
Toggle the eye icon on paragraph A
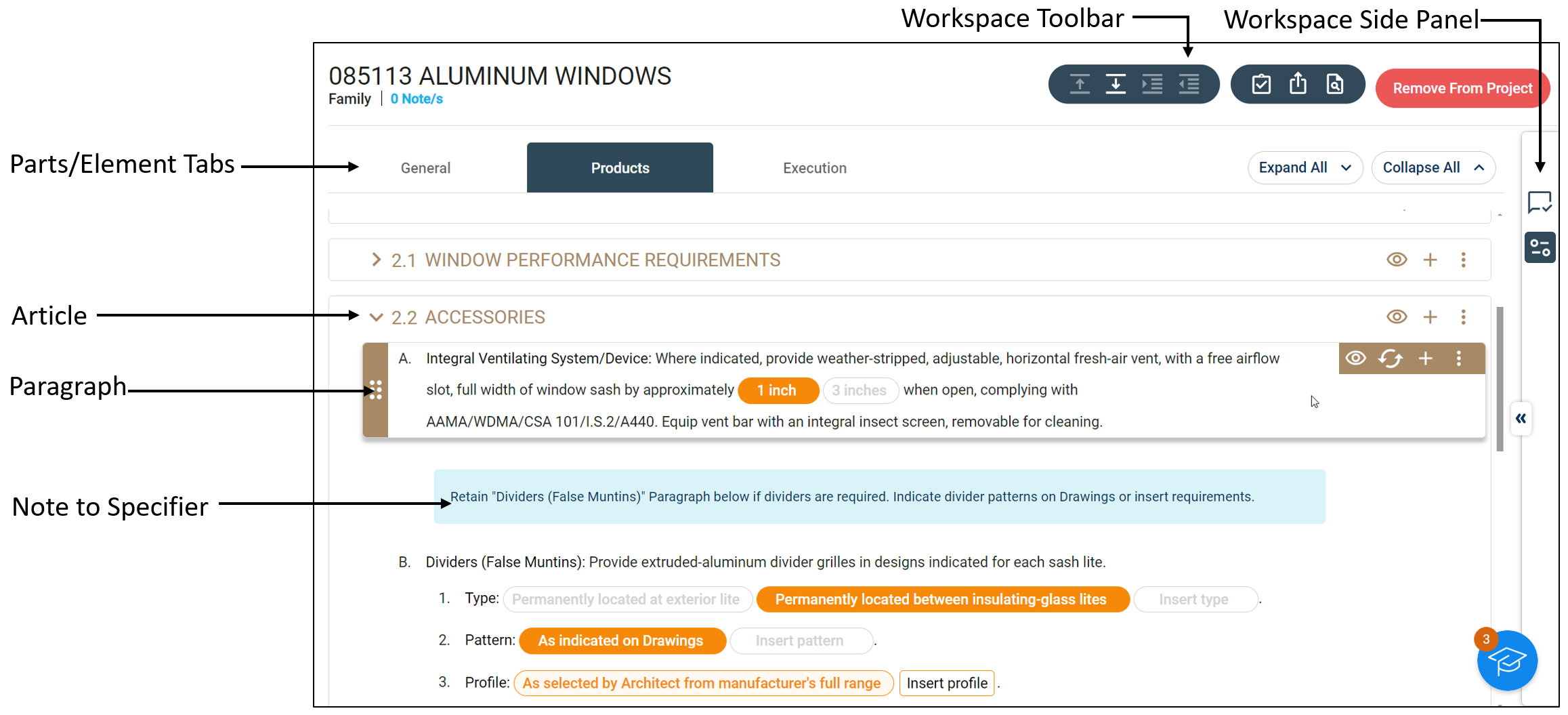1355,359
